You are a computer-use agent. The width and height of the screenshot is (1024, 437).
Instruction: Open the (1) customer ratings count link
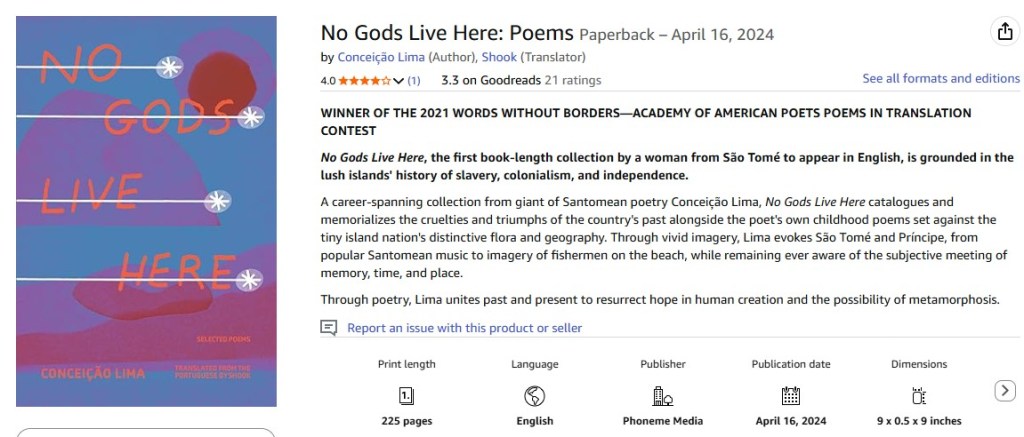(414, 80)
